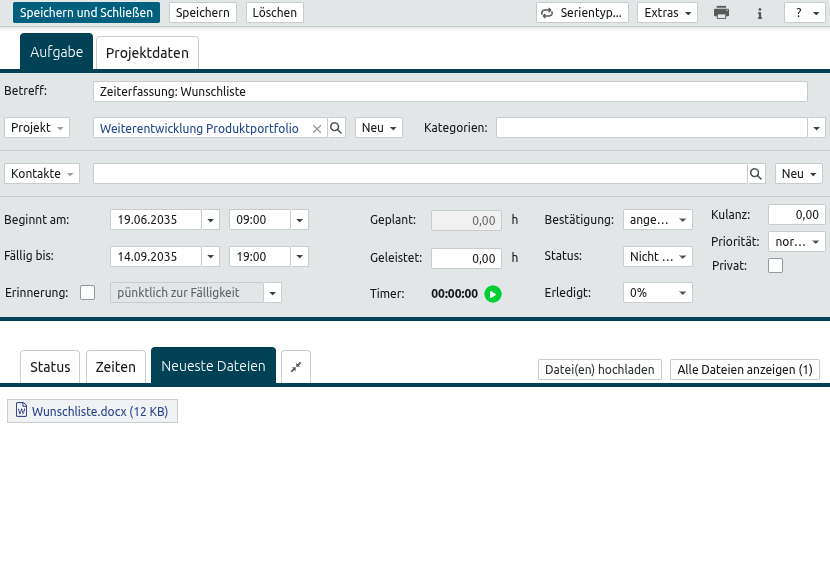Toggle the Privat checkbox

coord(775,266)
